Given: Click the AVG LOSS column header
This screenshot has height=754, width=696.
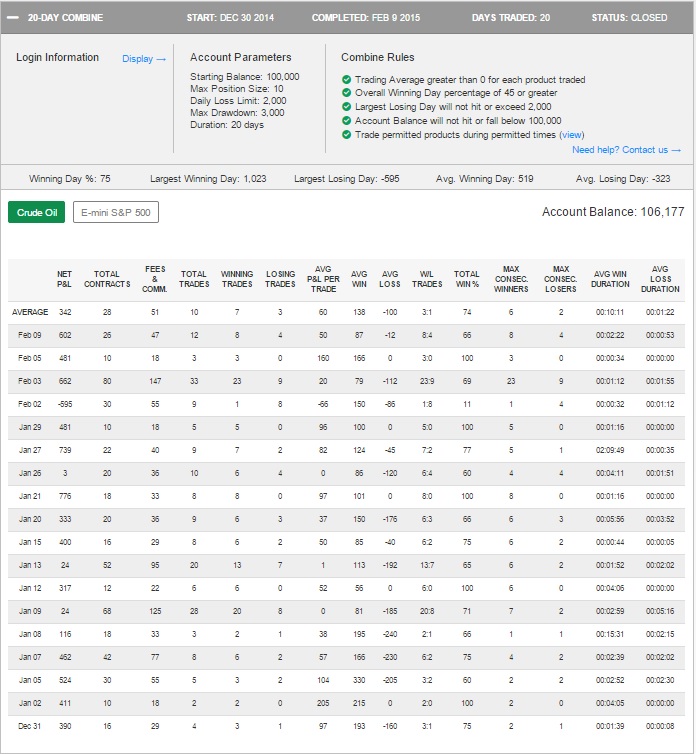Looking at the screenshot, I should point(390,279).
